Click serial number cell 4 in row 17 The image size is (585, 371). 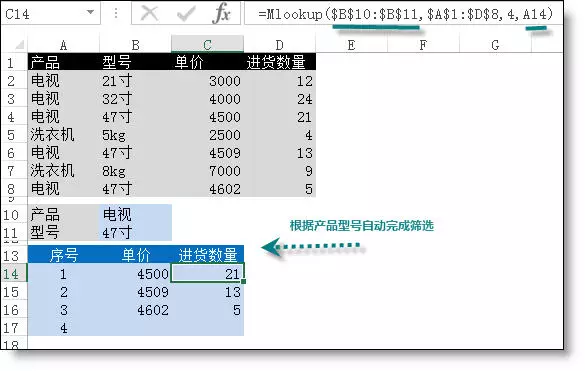(x=63, y=328)
